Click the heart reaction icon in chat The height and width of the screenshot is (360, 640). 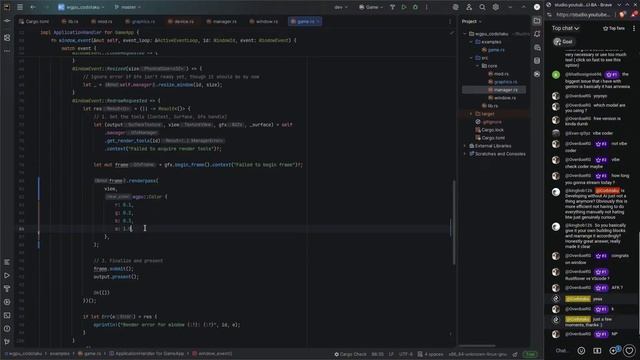coord(629,351)
